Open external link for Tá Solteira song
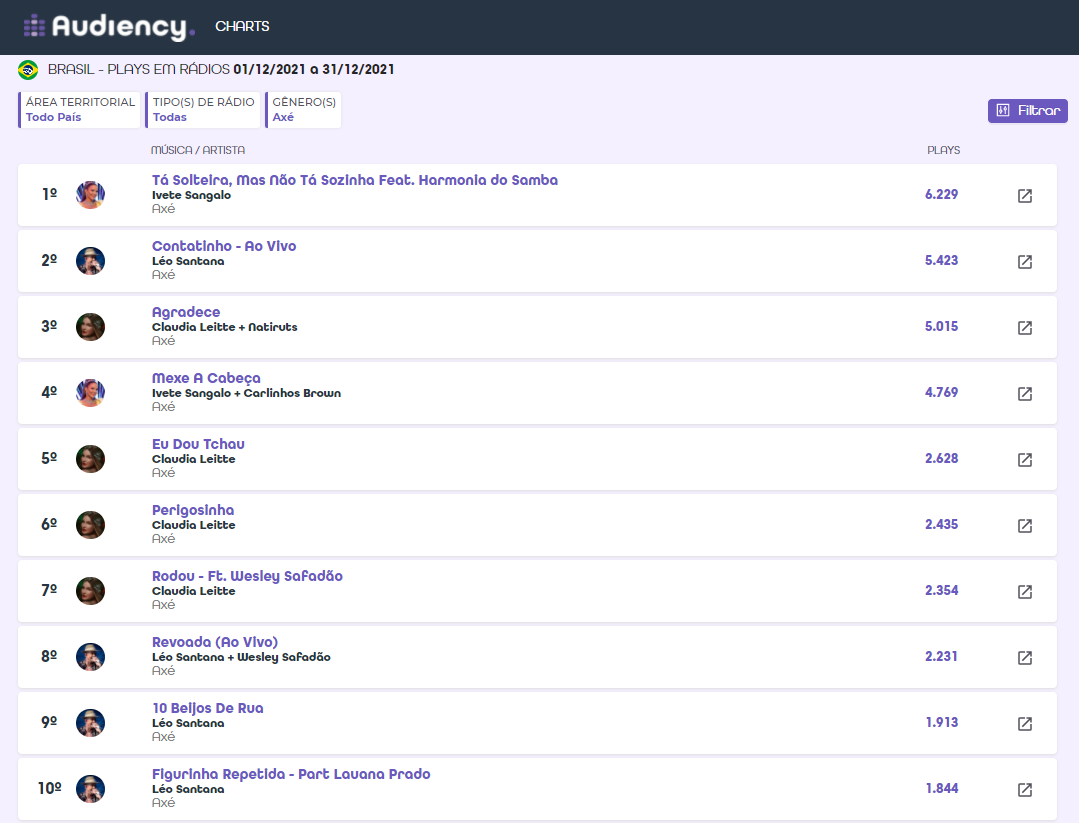This screenshot has height=823, width=1079. (1025, 195)
